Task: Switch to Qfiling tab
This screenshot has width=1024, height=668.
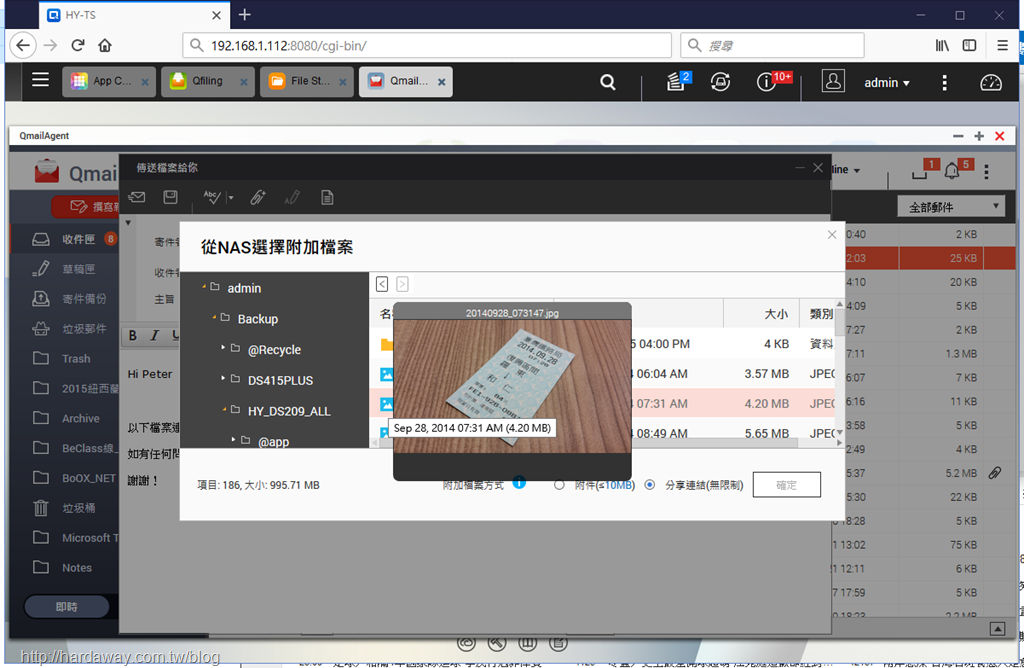Action: (x=208, y=82)
